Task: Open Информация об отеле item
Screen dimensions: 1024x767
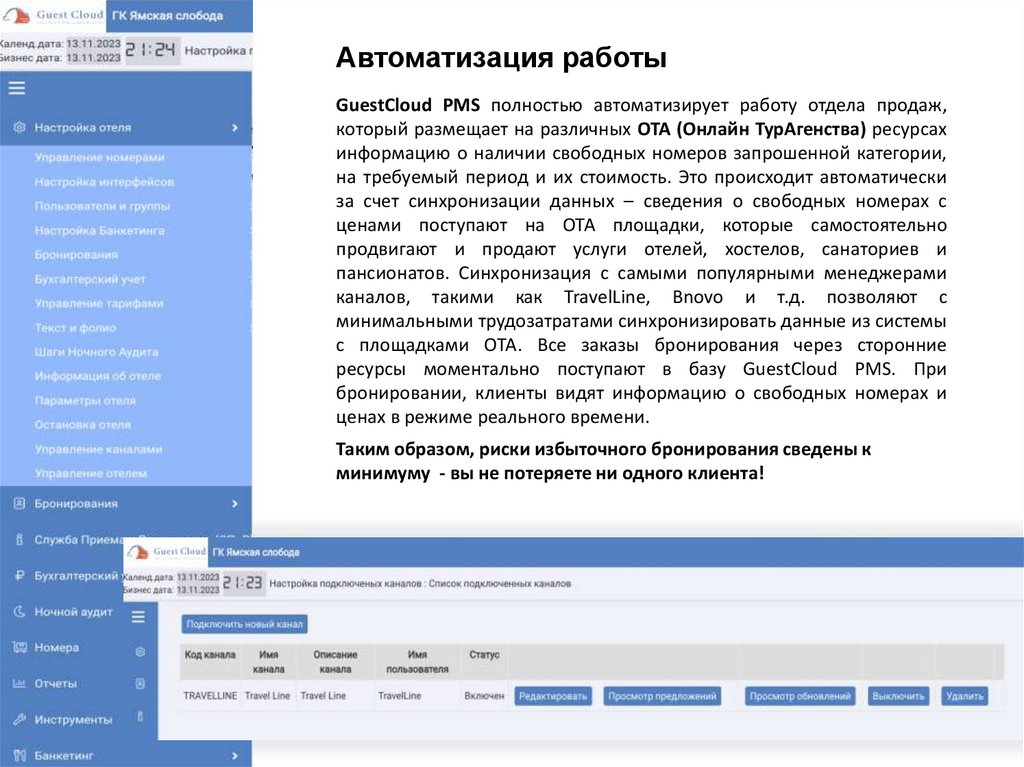Action: coord(98,376)
